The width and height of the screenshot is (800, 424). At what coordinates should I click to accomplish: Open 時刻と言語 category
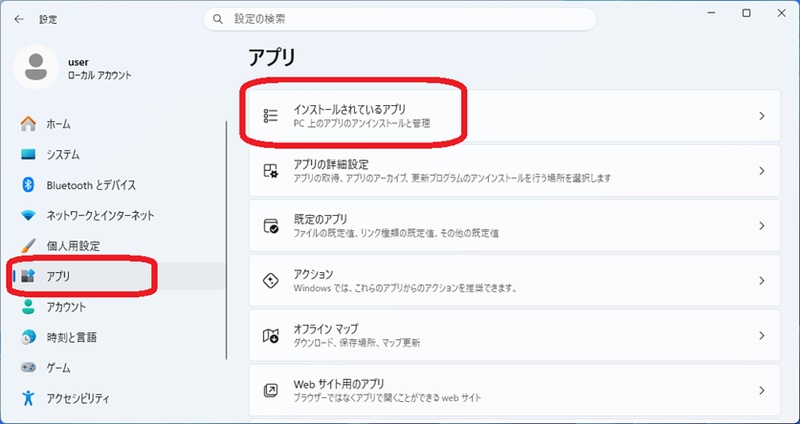117,337
